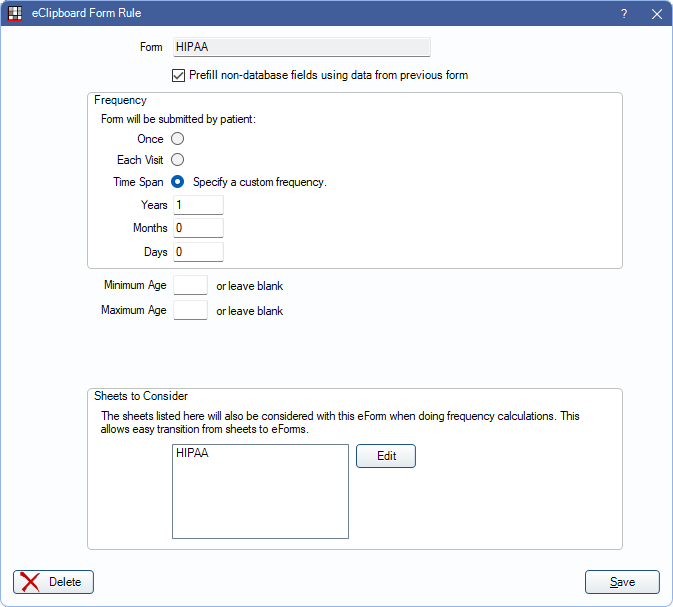Click the eClipboard app icon in title bar
Screen dimensions: 673x607
(x=15, y=14)
